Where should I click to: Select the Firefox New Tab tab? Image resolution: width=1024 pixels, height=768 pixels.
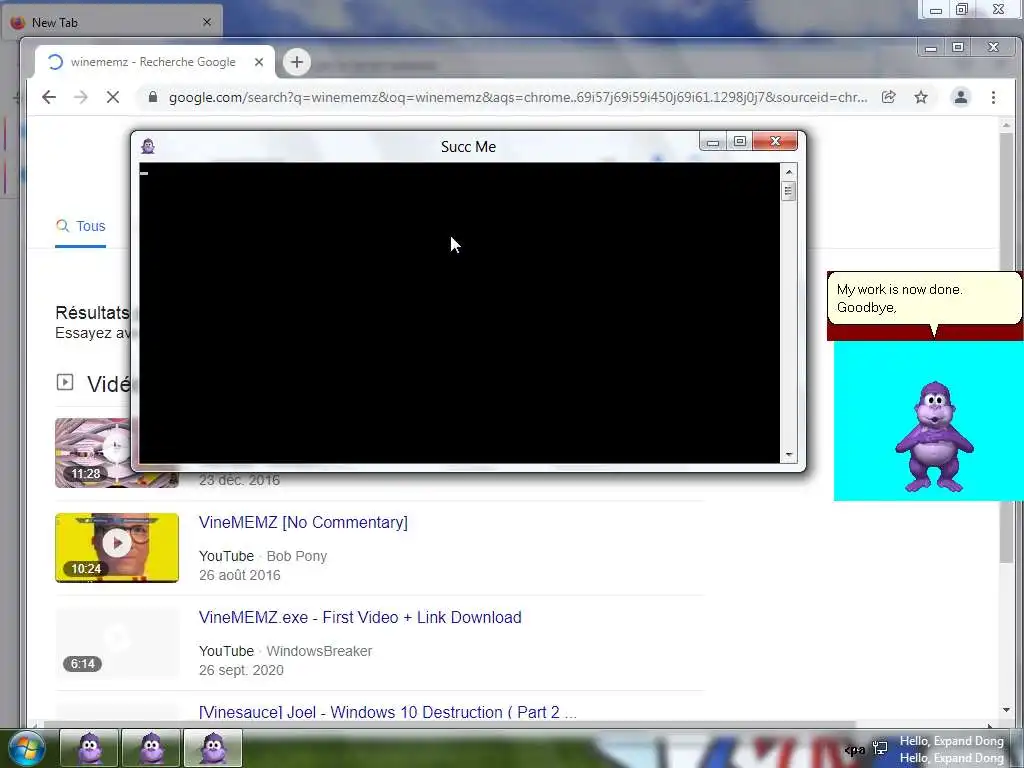(112, 22)
